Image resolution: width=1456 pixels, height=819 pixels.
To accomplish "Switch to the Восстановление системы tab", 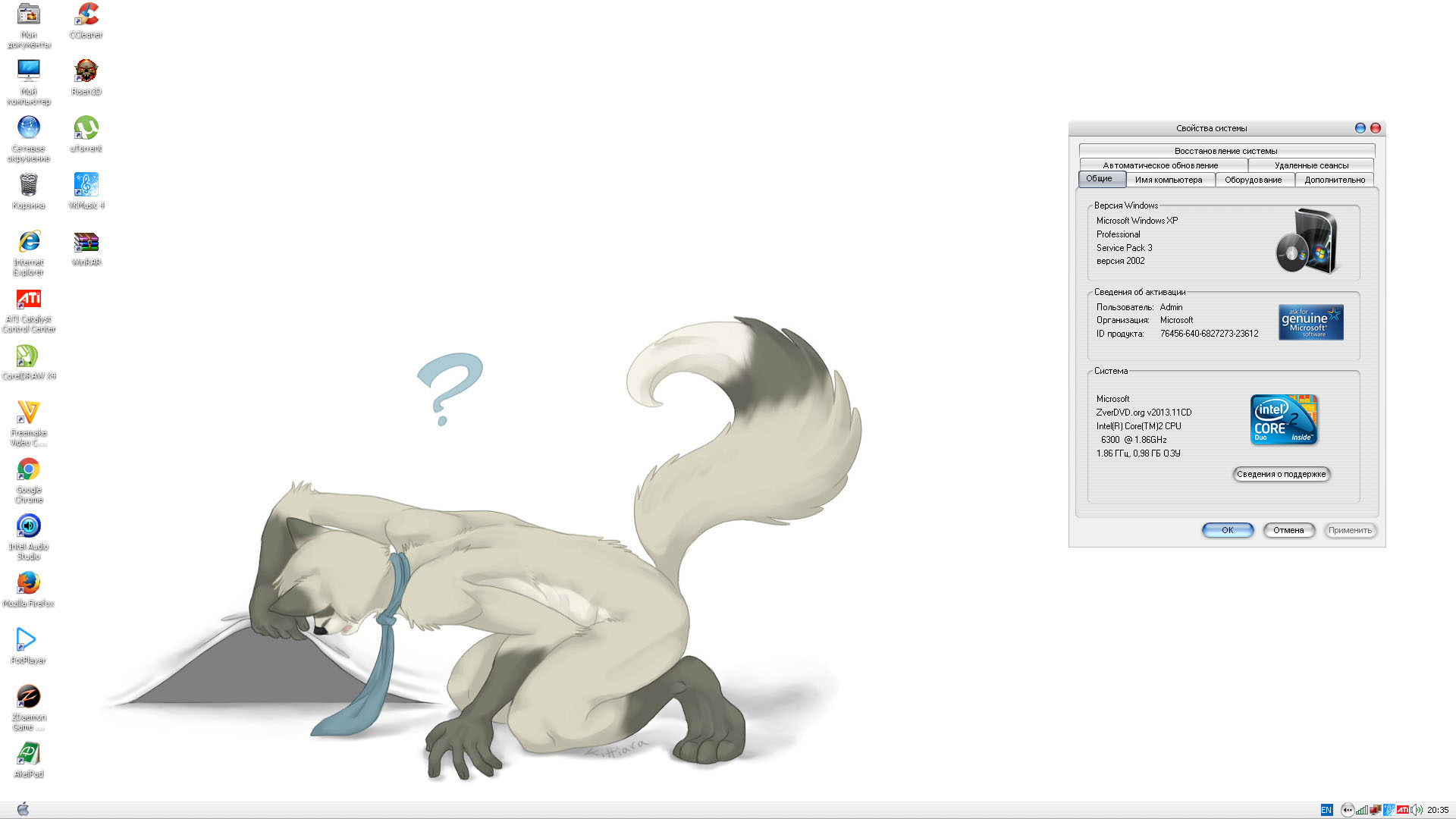I will (1225, 151).
